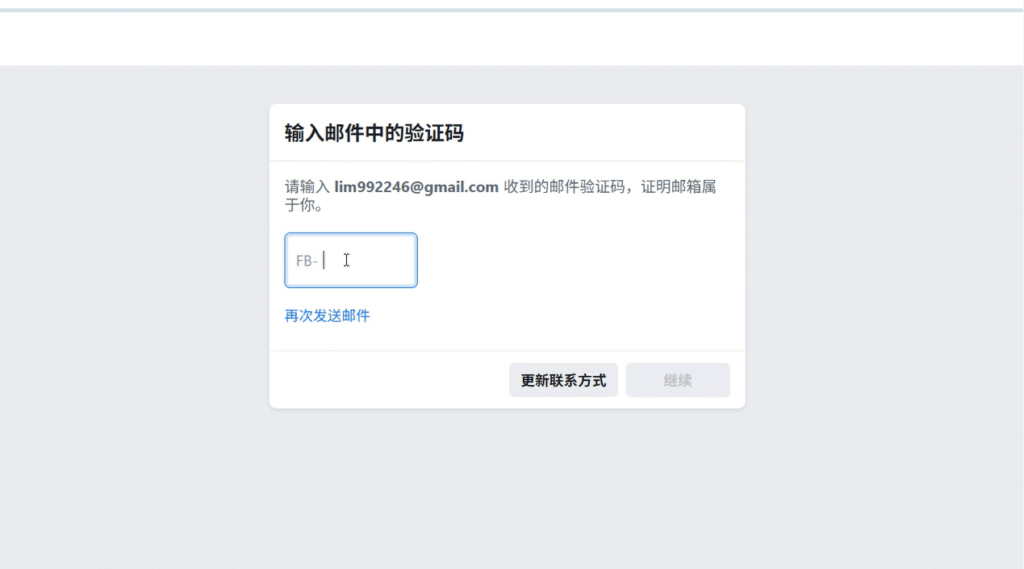Click the blank white header bar at top

(x=512, y=40)
